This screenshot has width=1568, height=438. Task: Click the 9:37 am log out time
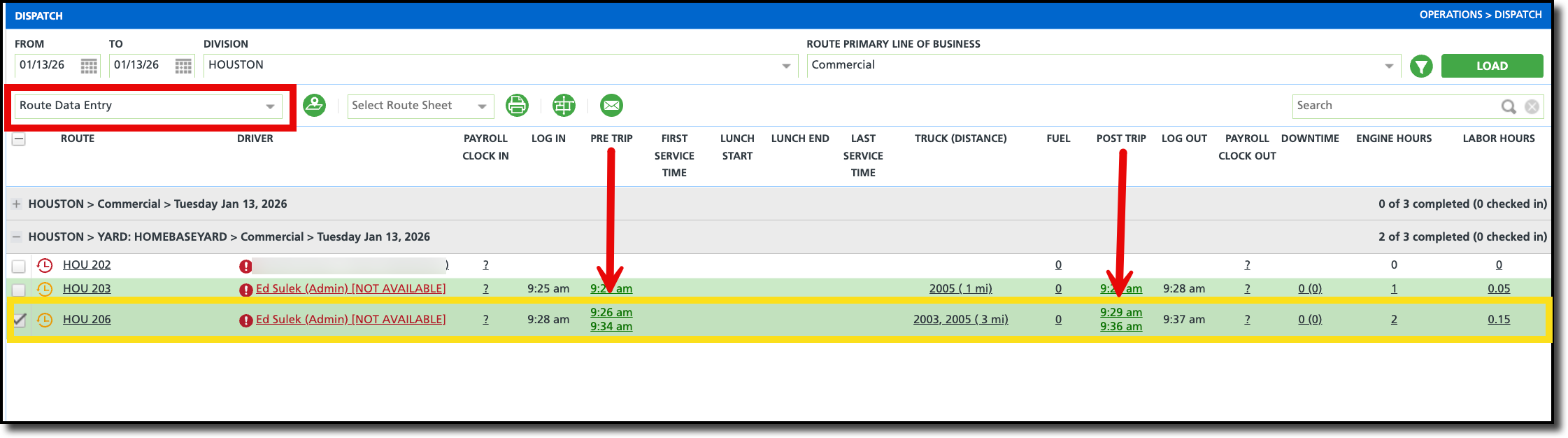1184,319
